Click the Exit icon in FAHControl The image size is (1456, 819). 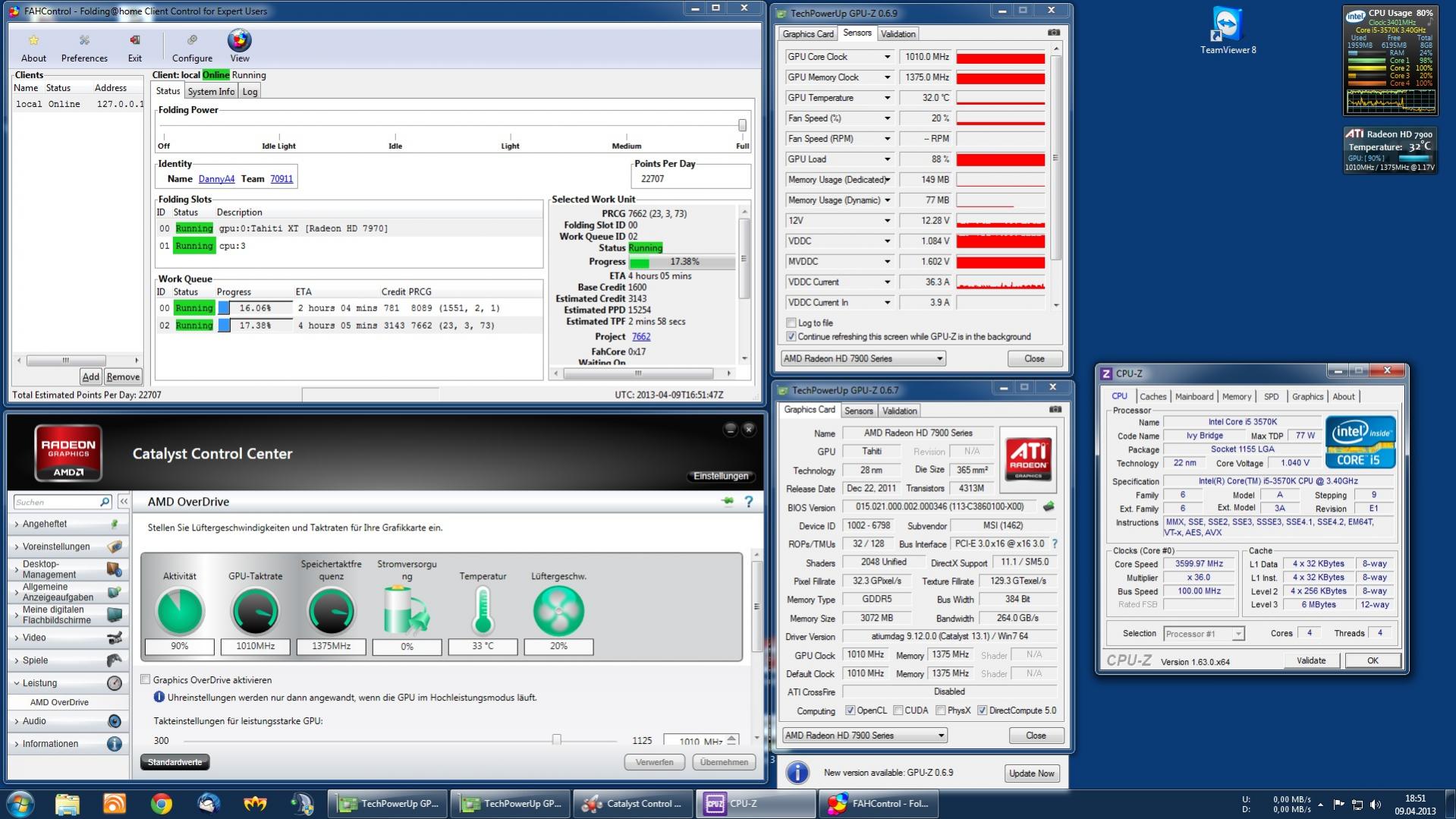coord(134,47)
